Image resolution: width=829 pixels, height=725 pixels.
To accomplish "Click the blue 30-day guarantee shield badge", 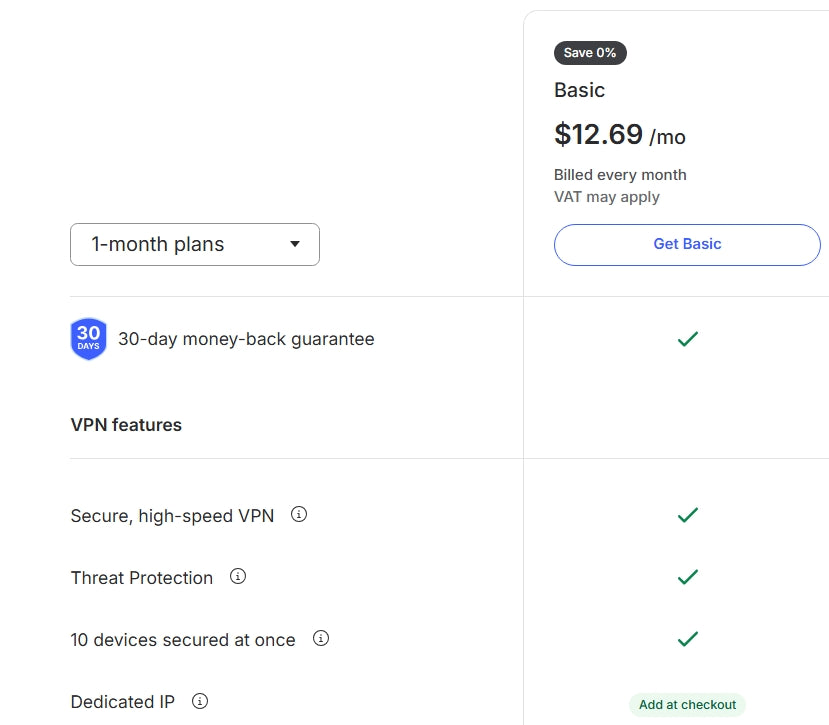I will 88,338.
